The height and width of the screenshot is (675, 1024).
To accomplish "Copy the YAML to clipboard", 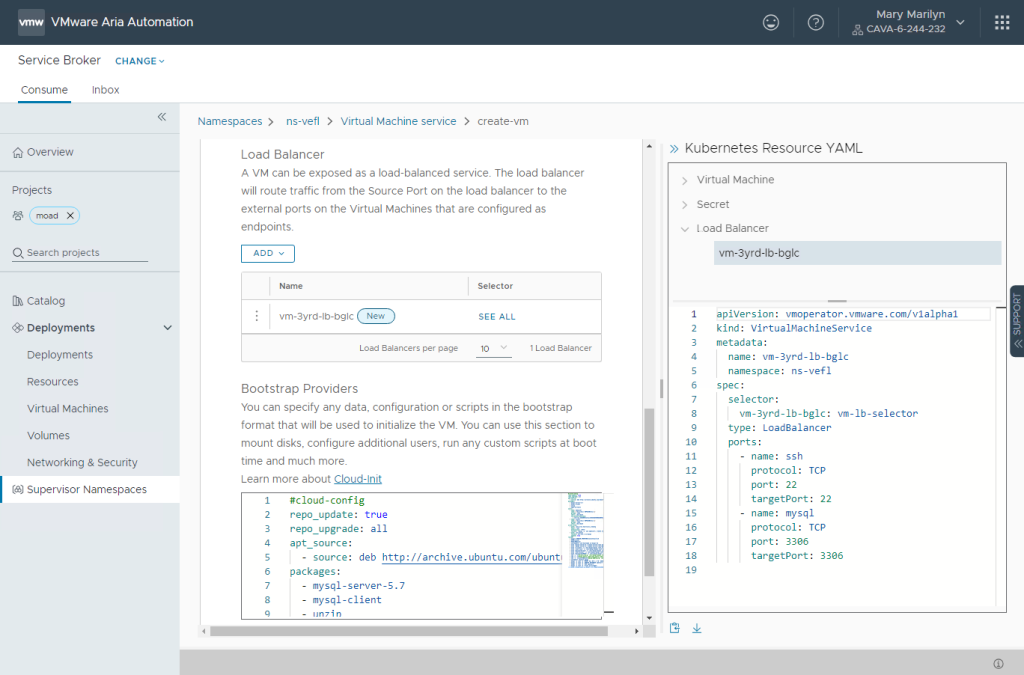I will (x=675, y=628).
